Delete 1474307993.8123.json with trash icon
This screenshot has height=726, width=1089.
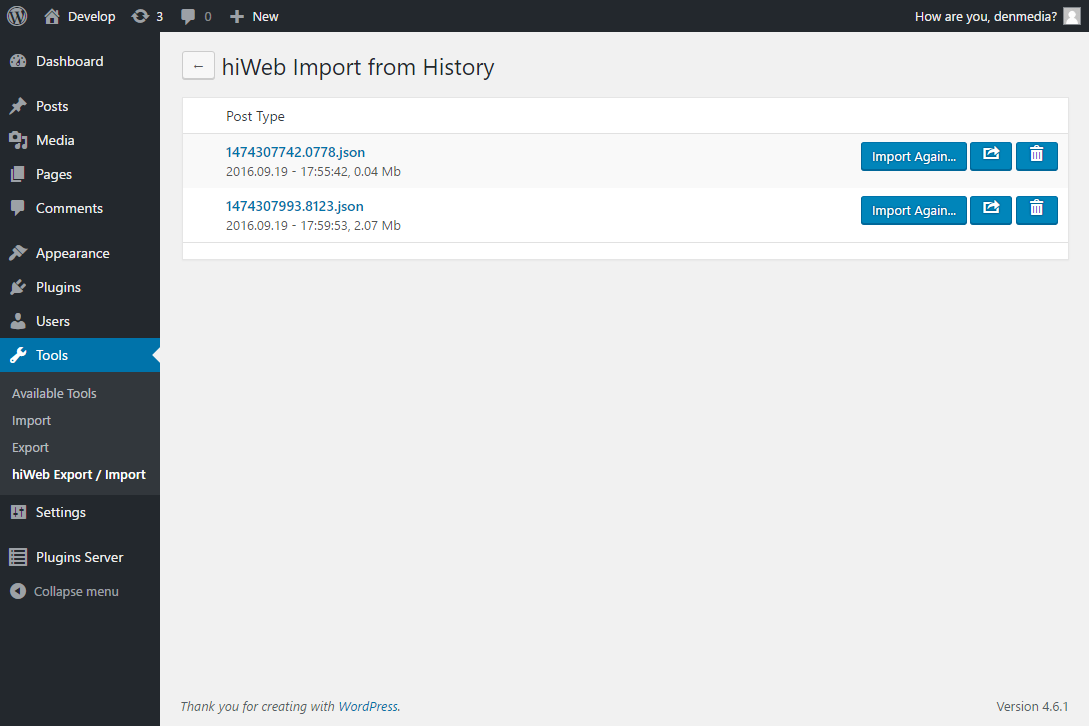point(1036,211)
